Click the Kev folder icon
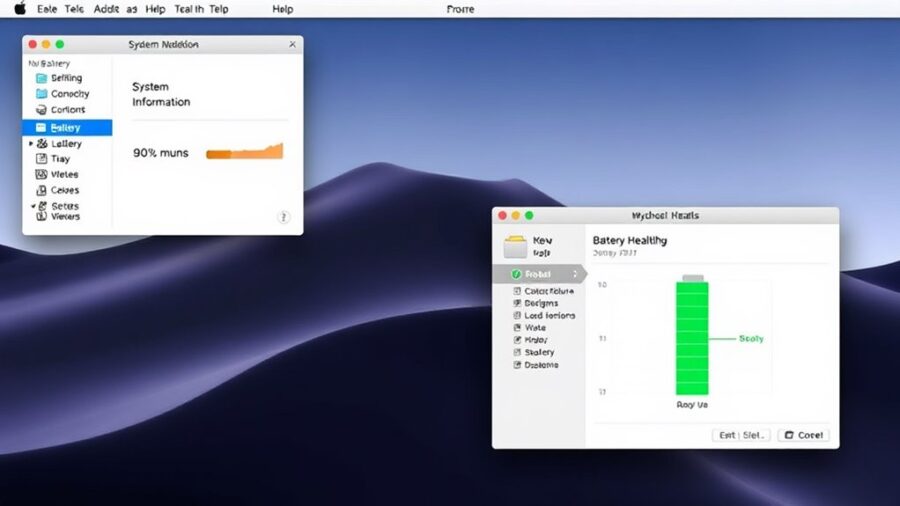The image size is (900, 506). point(516,247)
